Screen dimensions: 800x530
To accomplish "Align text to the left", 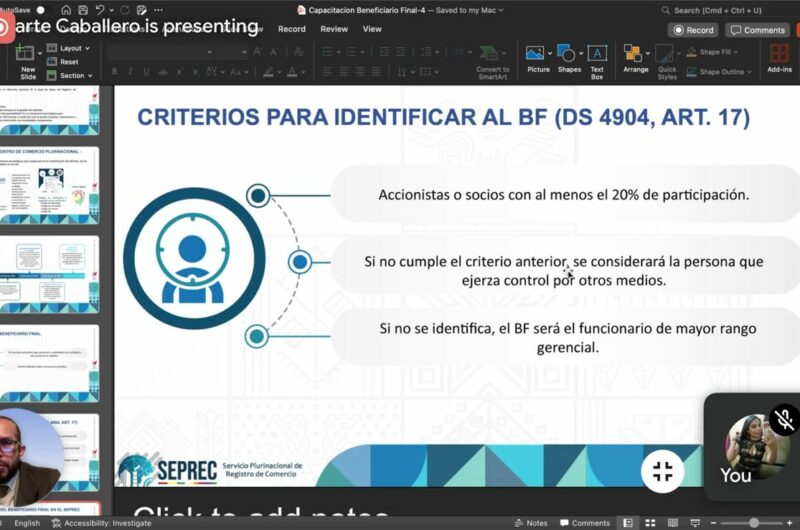I will (x=327, y=72).
